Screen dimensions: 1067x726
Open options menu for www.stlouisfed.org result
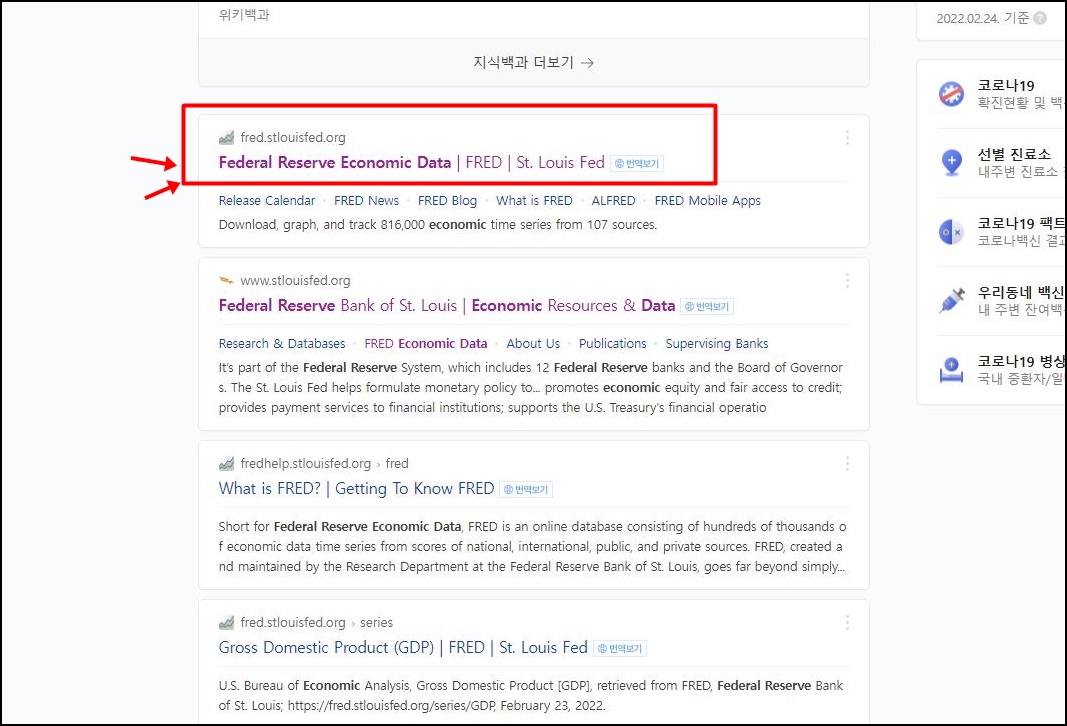coord(847,280)
